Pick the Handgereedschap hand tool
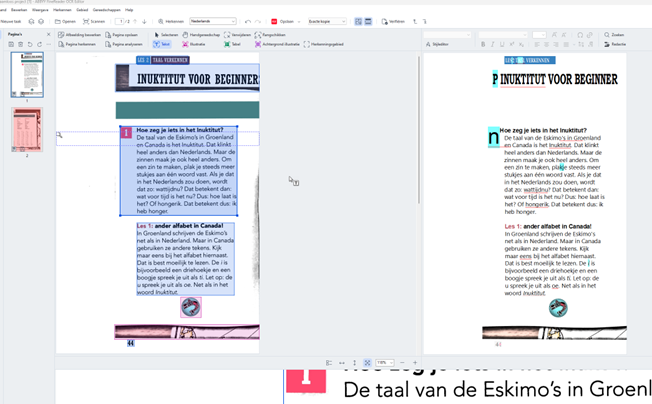 196,35
